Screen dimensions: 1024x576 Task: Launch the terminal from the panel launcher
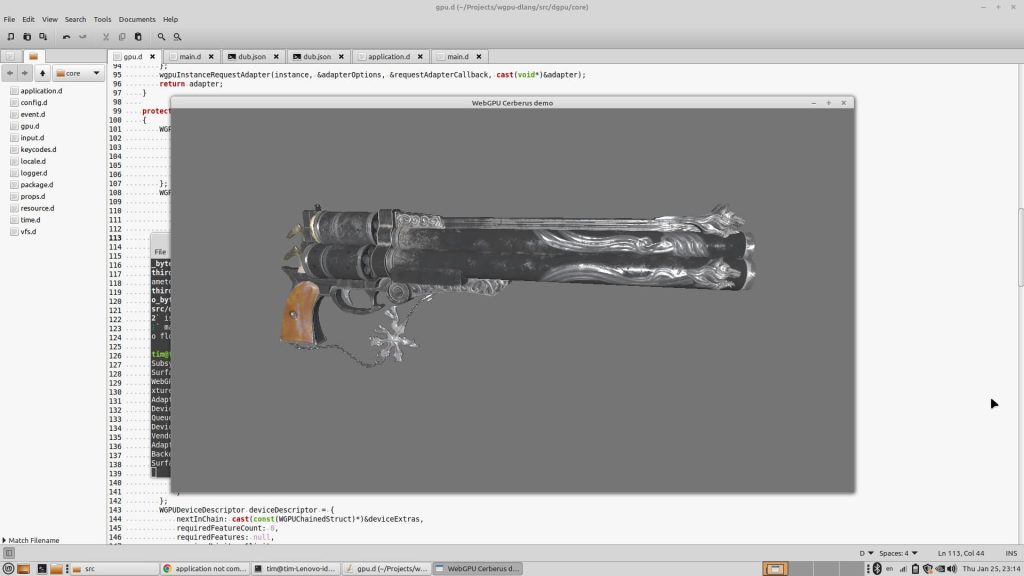(x=41, y=569)
